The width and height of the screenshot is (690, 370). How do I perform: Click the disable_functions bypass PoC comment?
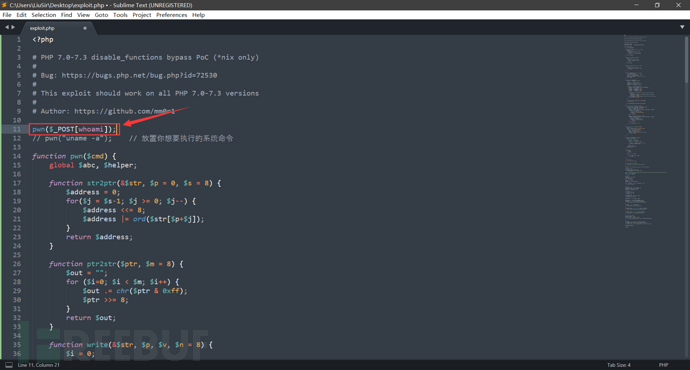145,58
